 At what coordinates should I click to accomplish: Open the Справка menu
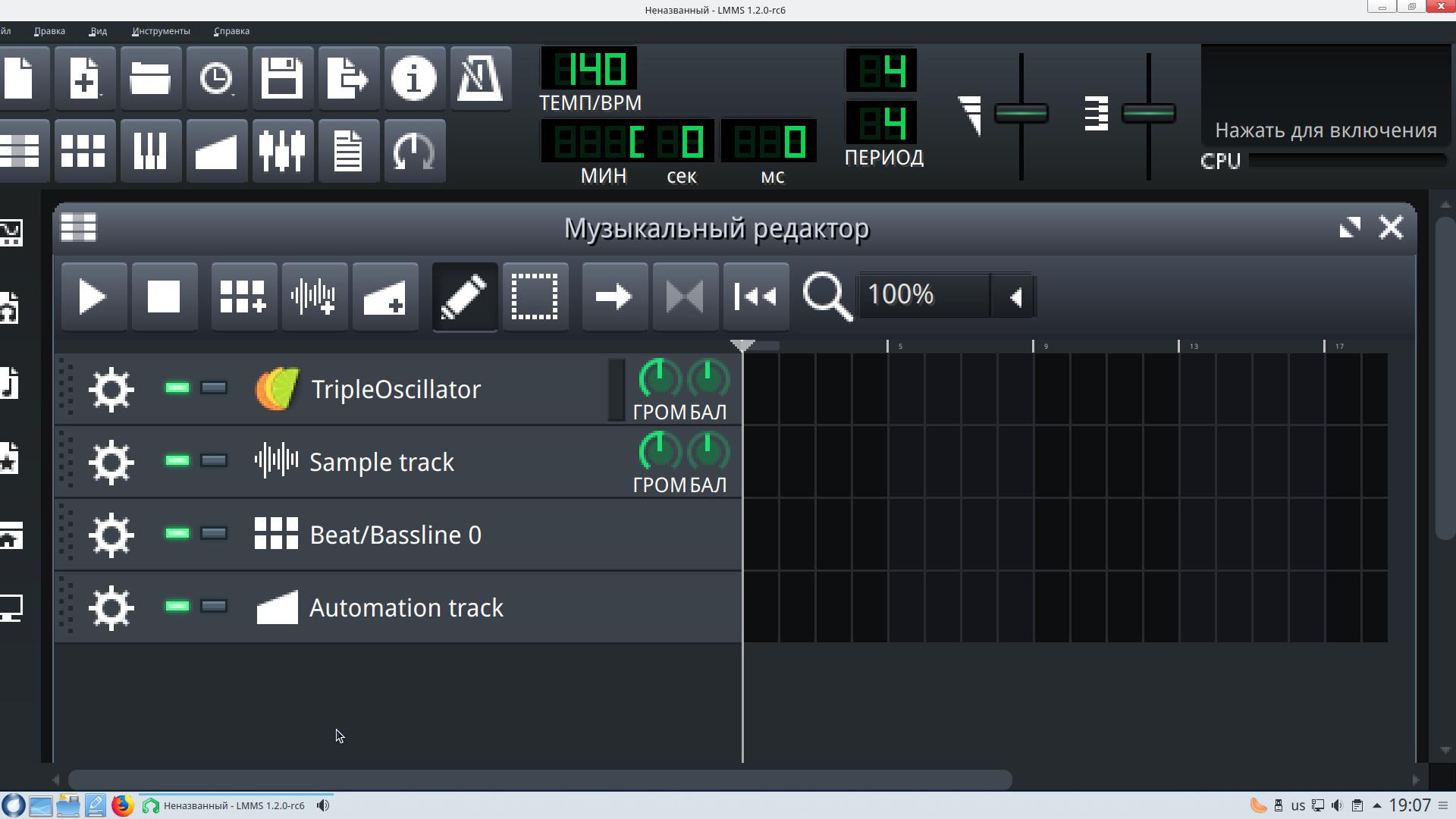[x=231, y=31]
